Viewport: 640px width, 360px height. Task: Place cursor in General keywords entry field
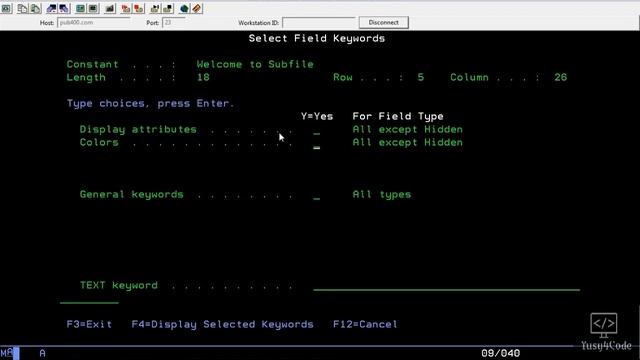(x=317, y=196)
